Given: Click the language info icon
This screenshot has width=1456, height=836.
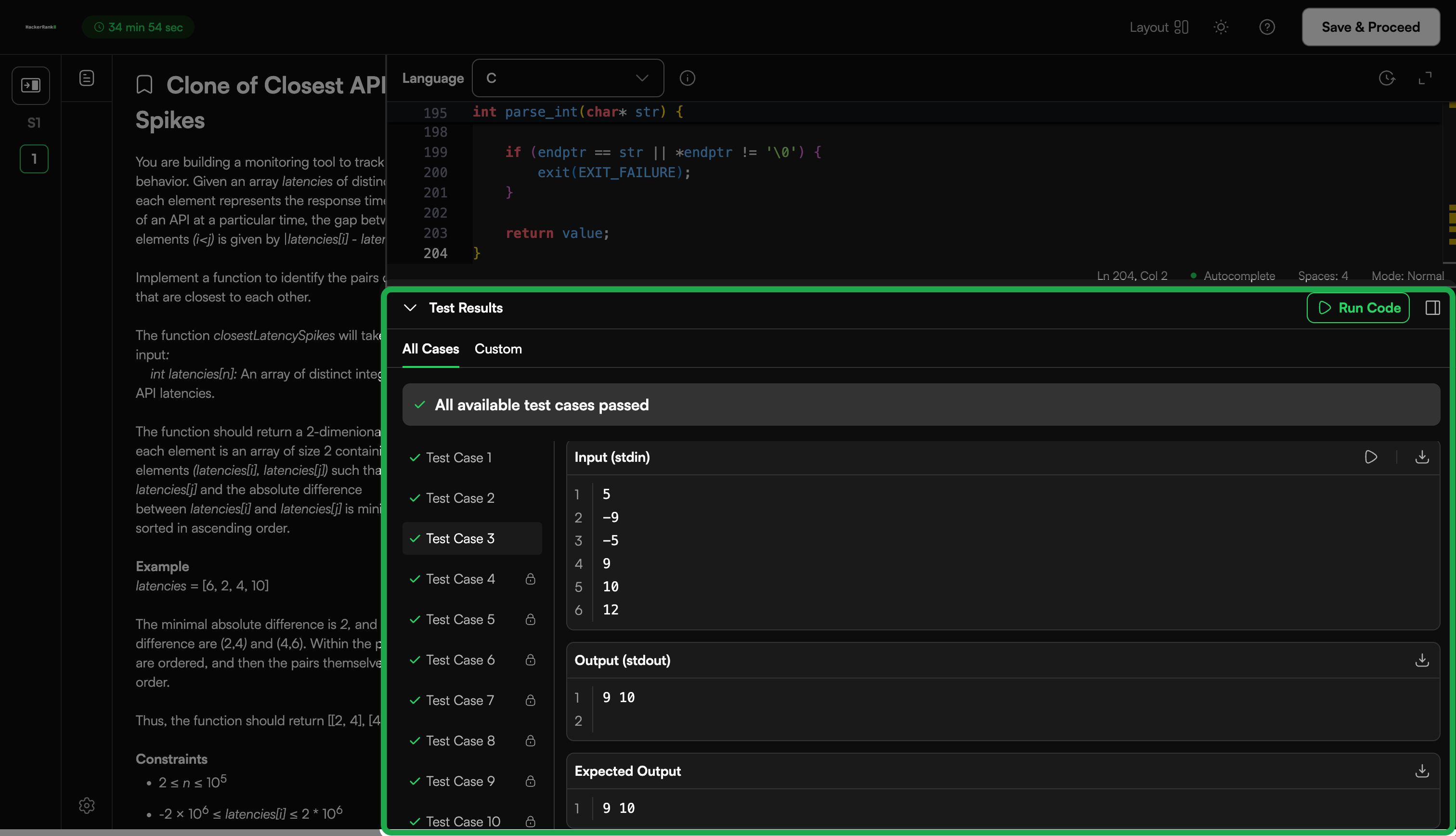Looking at the screenshot, I should [x=687, y=78].
